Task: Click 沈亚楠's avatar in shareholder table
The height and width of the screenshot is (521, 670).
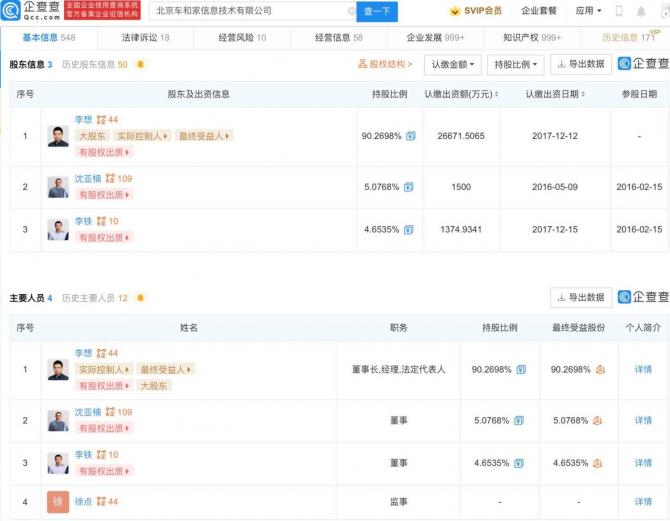Action: [58, 187]
